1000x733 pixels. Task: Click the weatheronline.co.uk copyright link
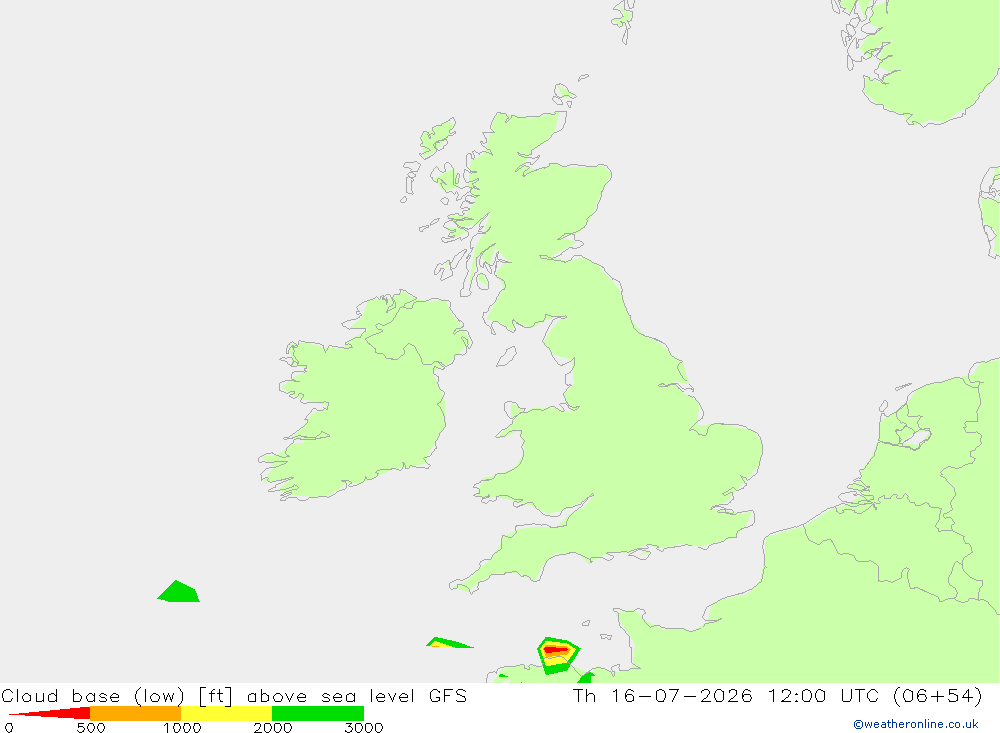pos(916,724)
